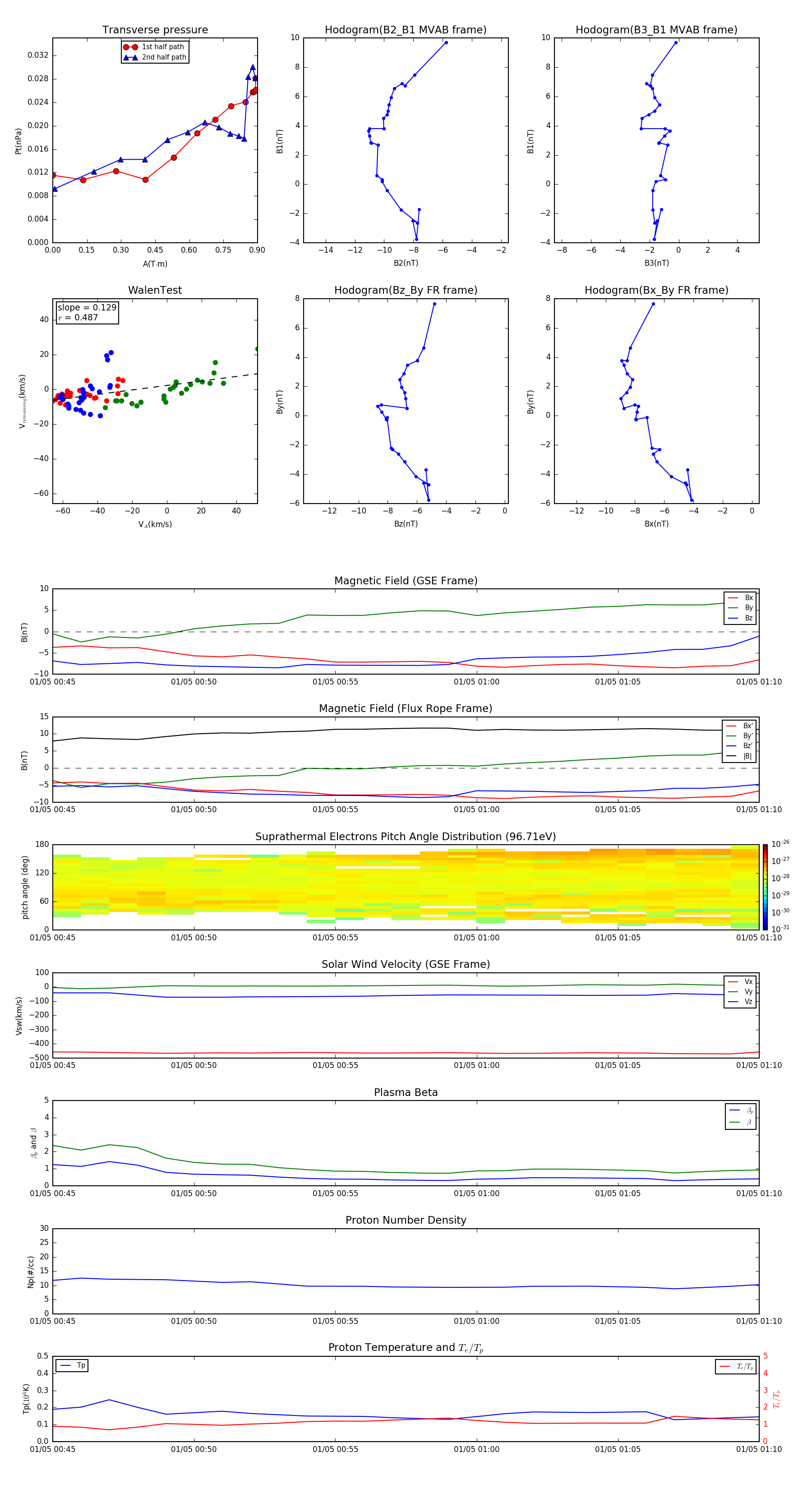Click the 'pitch angle (deg)' axis label
The image size is (812, 1489).
tap(25, 887)
